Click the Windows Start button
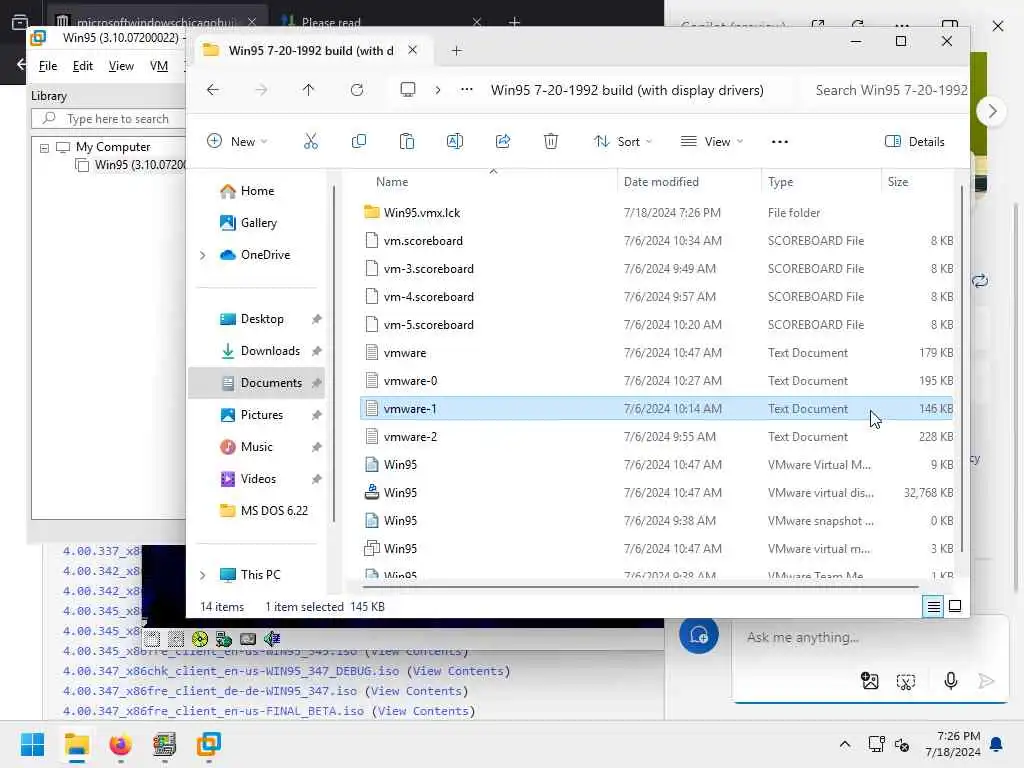This screenshot has height=768, width=1024. click(33, 744)
